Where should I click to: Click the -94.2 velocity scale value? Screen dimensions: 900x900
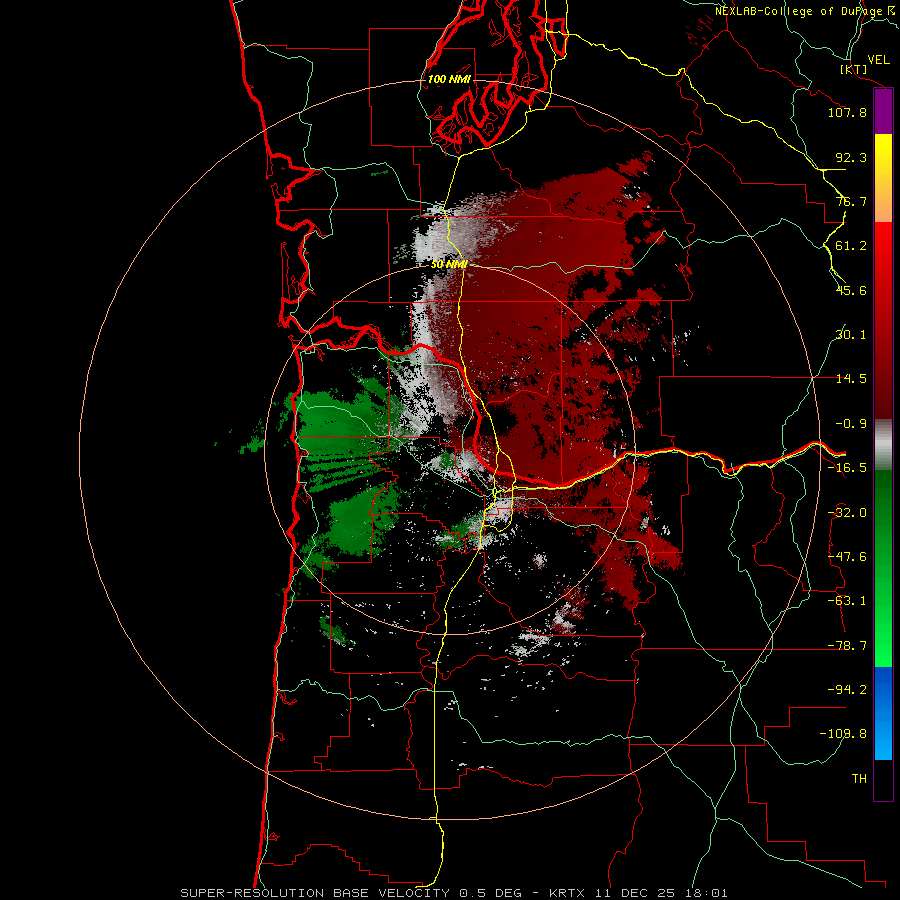[x=847, y=690]
